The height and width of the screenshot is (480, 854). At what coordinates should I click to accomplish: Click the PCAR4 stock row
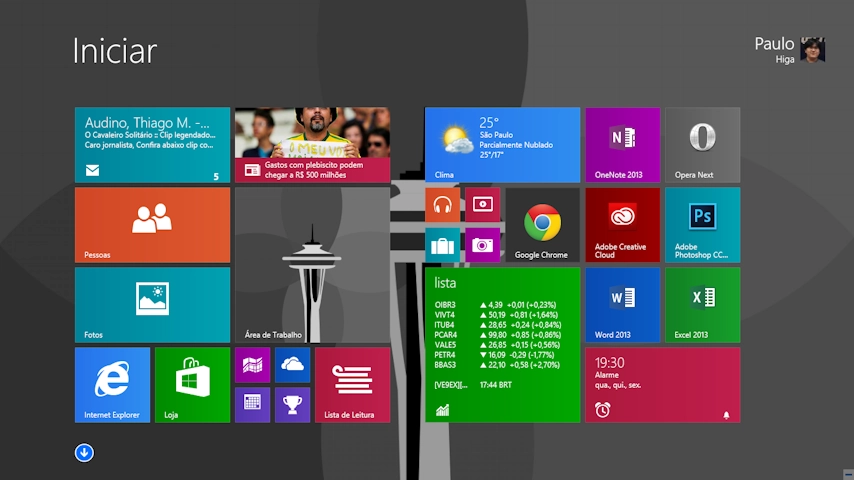(498, 335)
